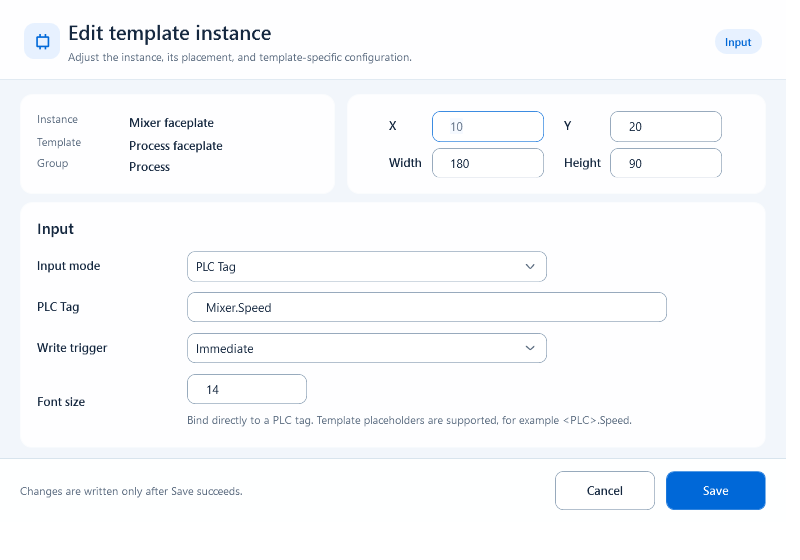Click the template instance chip icon
800x560 pixels.
coord(42,41)
